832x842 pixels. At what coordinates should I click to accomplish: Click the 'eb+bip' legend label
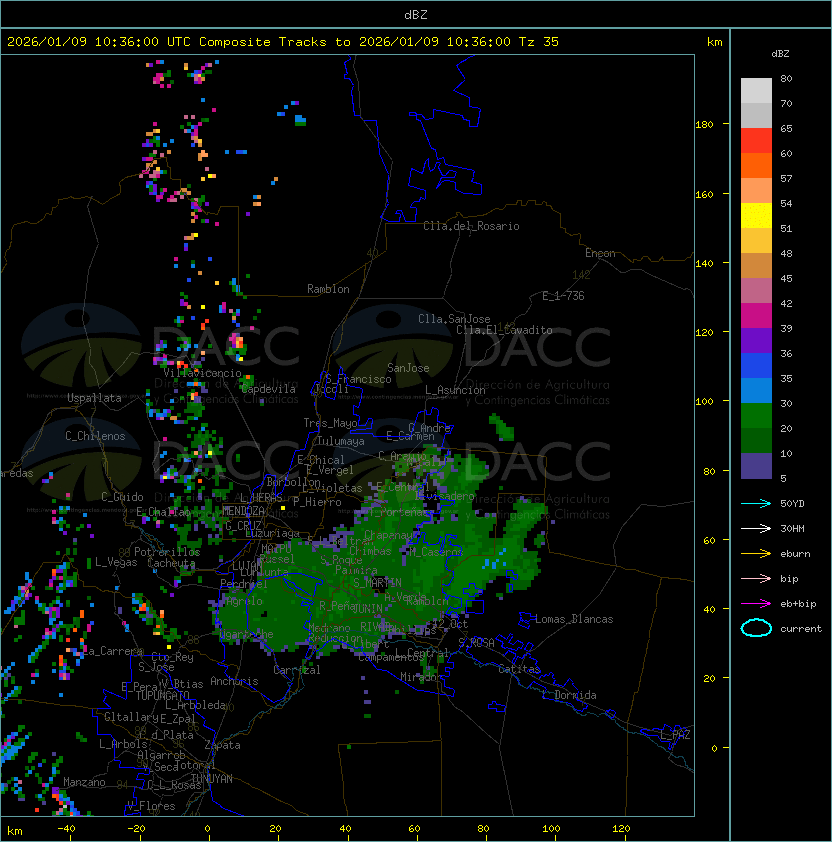click(x=798, y=604)
